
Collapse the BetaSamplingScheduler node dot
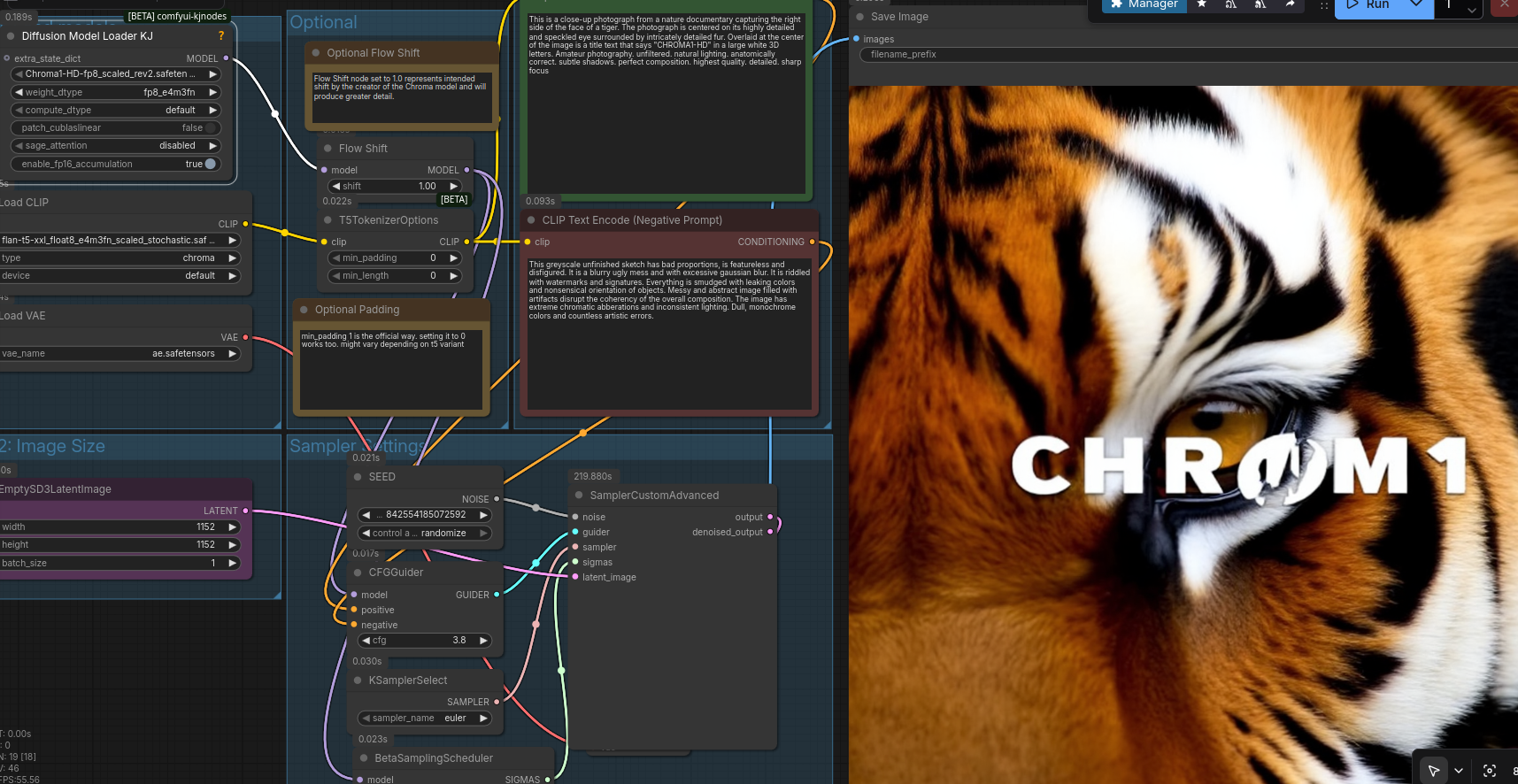click(x=364, y=758)
